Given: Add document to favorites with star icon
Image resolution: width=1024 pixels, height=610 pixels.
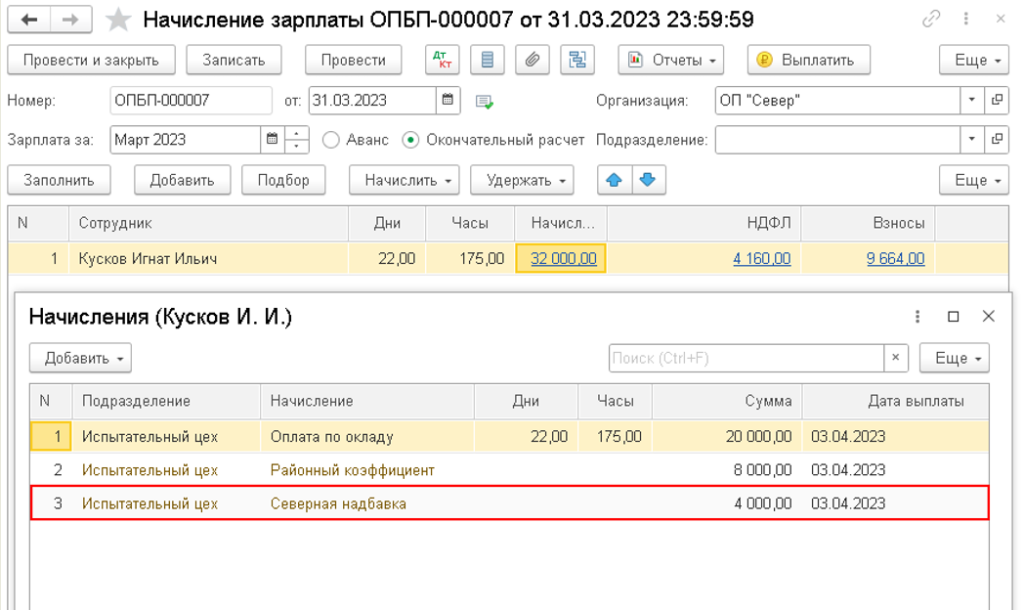Looking at the screenshot, I should (x=119, y=19).
